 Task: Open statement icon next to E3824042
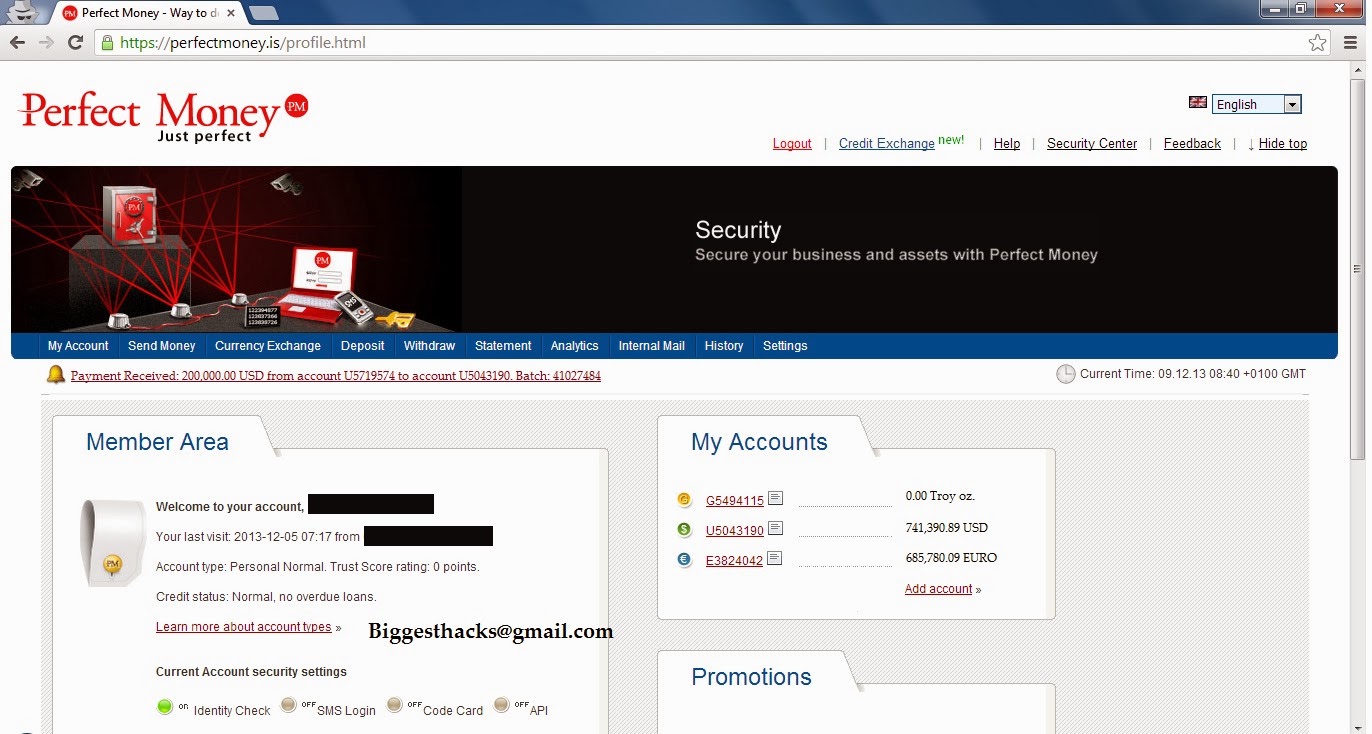775,559
